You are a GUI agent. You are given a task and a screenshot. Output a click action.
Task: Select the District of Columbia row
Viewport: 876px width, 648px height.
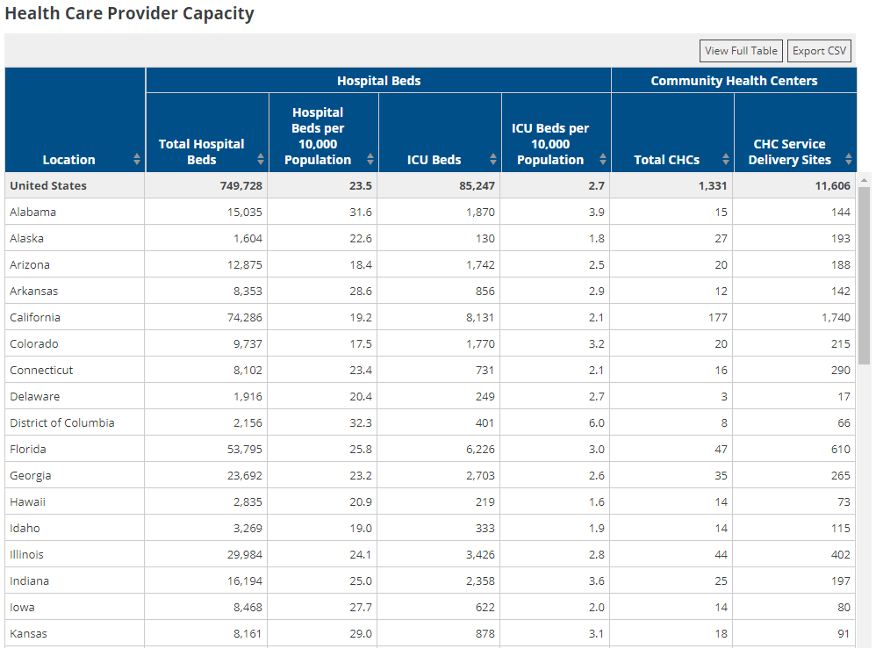tap(62, 423)
